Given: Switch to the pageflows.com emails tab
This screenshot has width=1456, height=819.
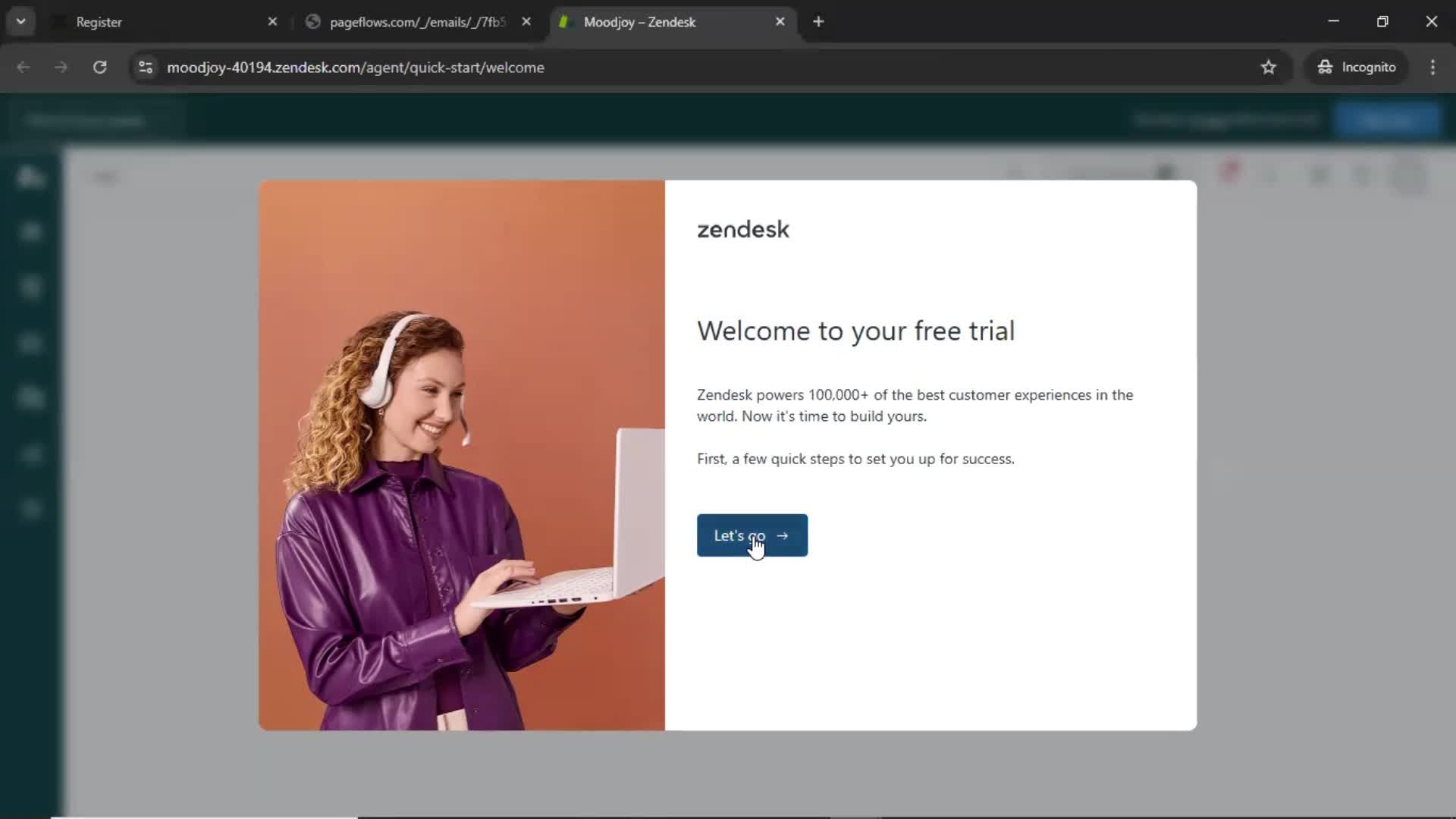Looking at the screenshot, I should coord(417,22).
